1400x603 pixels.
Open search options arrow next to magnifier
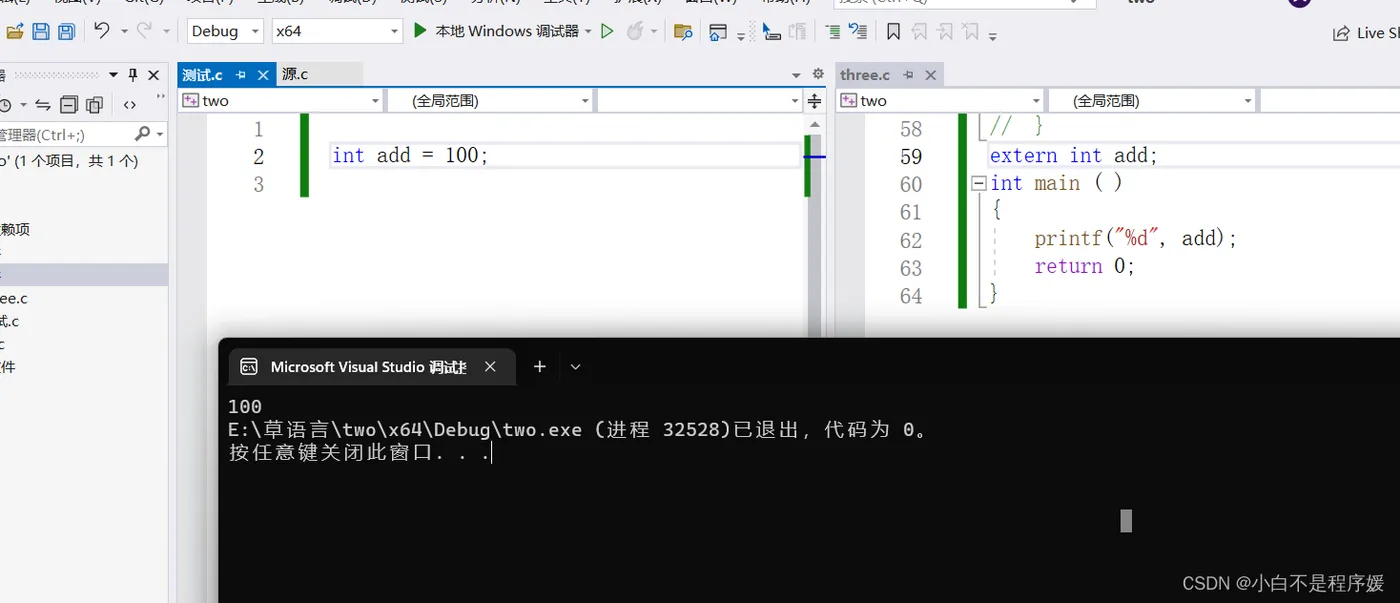(160, 134)
